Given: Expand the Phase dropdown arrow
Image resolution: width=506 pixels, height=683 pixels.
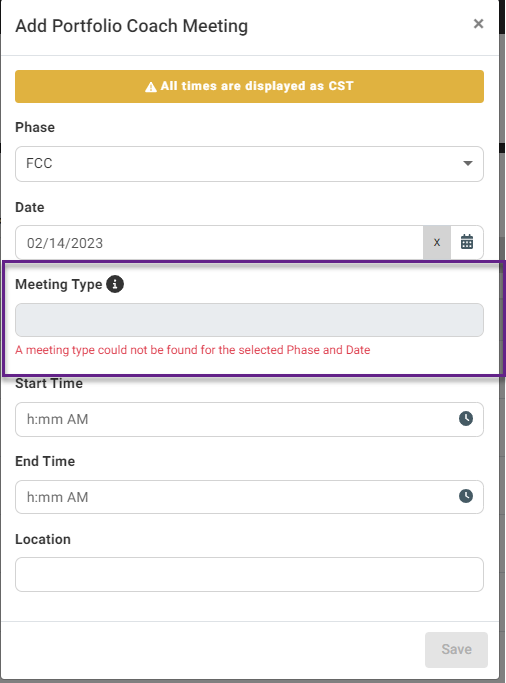Looking at the screenshot, I should point(468,163).
